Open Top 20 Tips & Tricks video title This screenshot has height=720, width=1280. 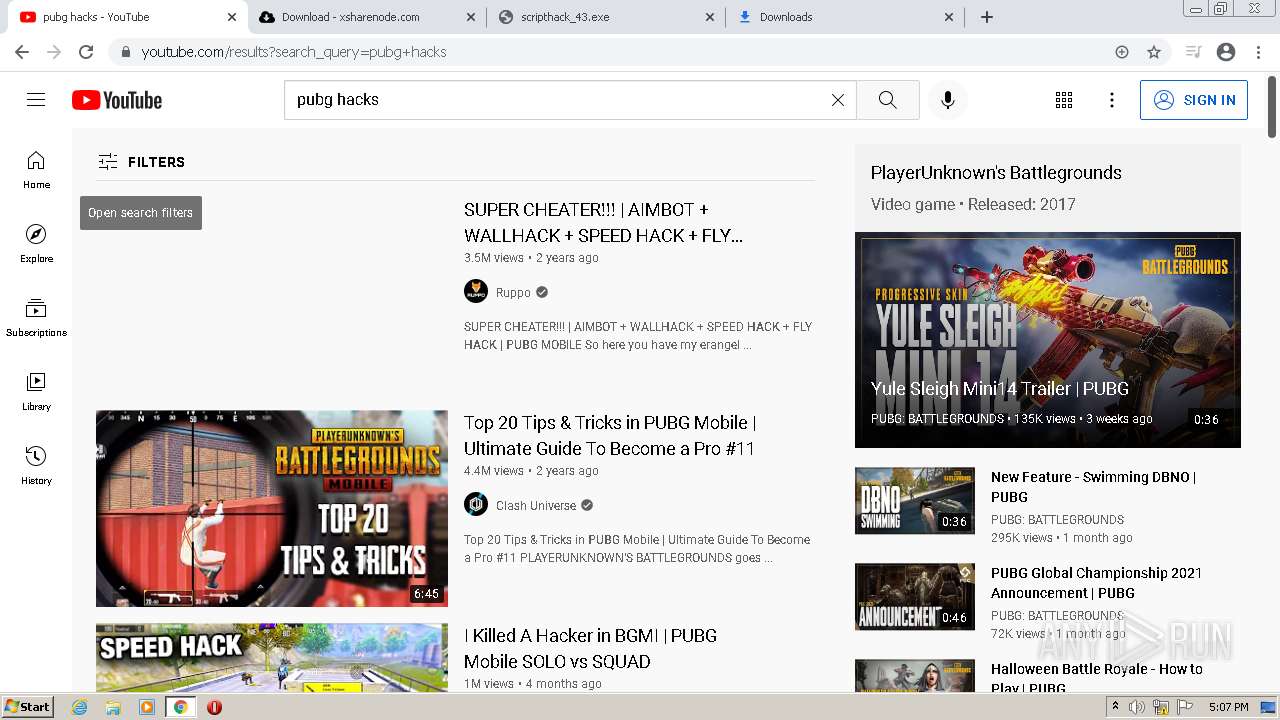[610, 436]
